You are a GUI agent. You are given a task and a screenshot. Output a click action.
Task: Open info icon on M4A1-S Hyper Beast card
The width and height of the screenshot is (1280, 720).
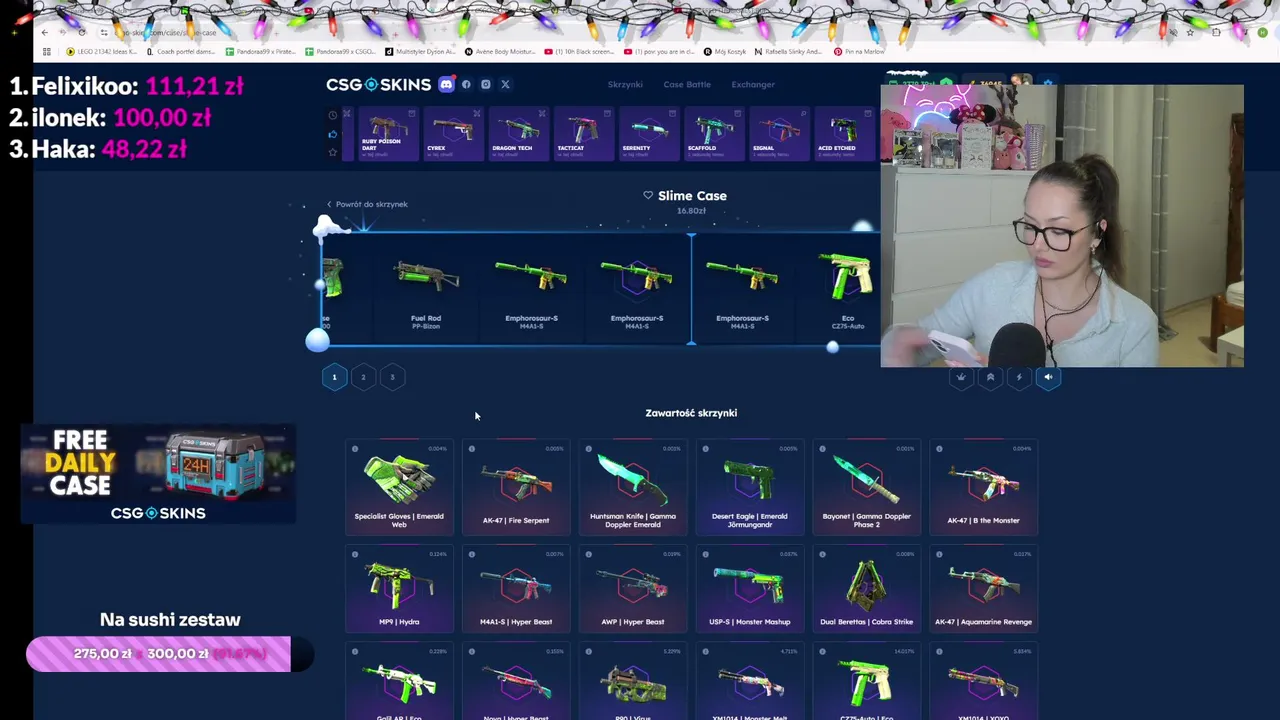point(472,554)
